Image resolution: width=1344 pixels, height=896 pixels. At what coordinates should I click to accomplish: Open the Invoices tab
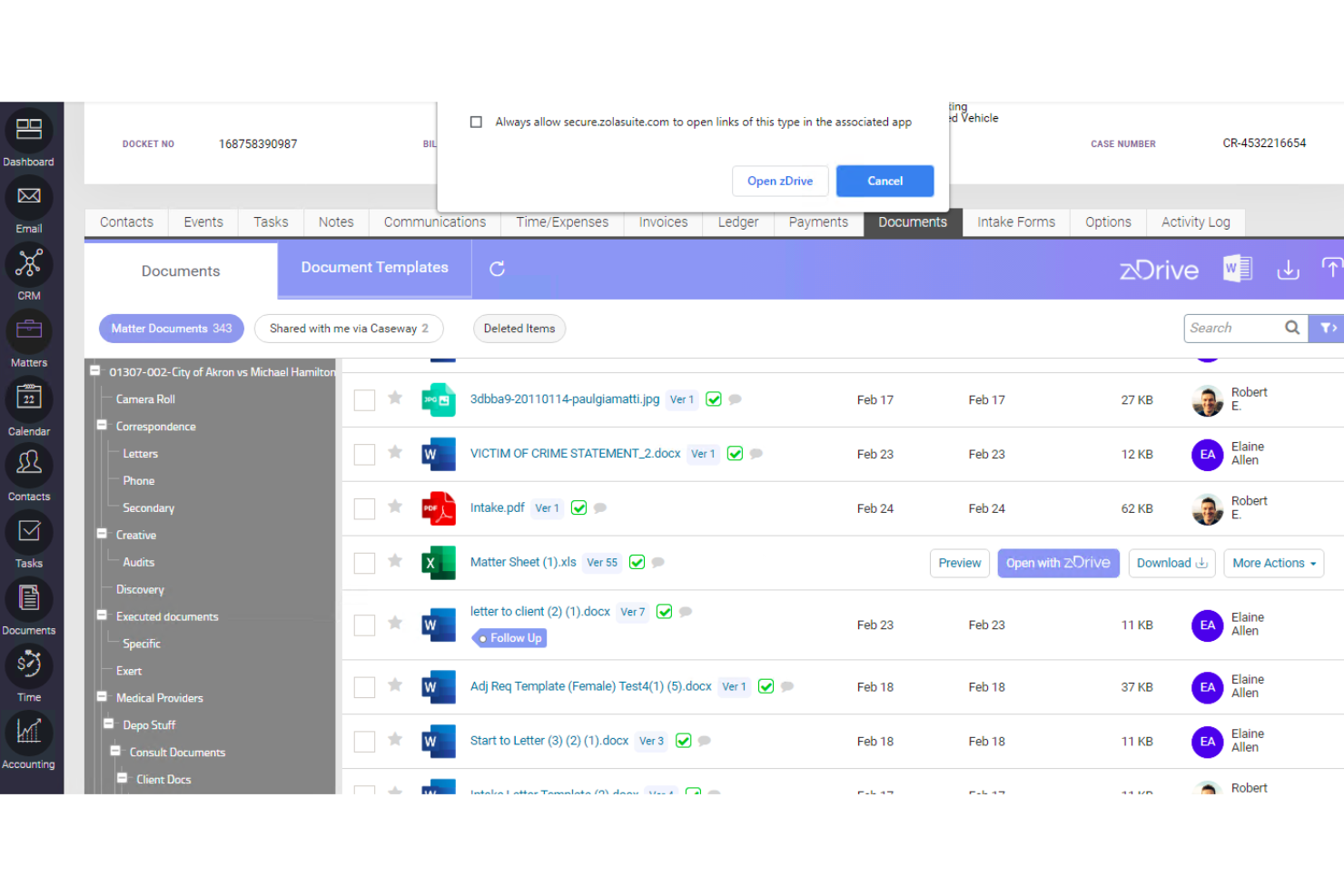(662, 222)
